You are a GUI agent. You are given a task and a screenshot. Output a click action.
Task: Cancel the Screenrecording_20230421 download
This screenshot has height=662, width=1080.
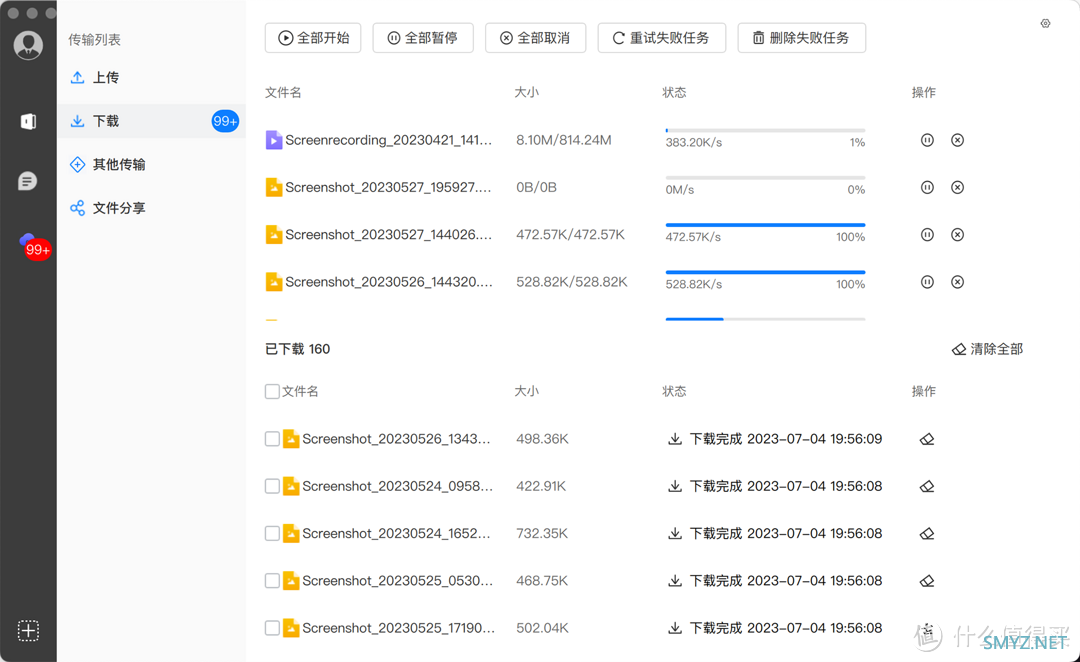click(x=957, y=140)
